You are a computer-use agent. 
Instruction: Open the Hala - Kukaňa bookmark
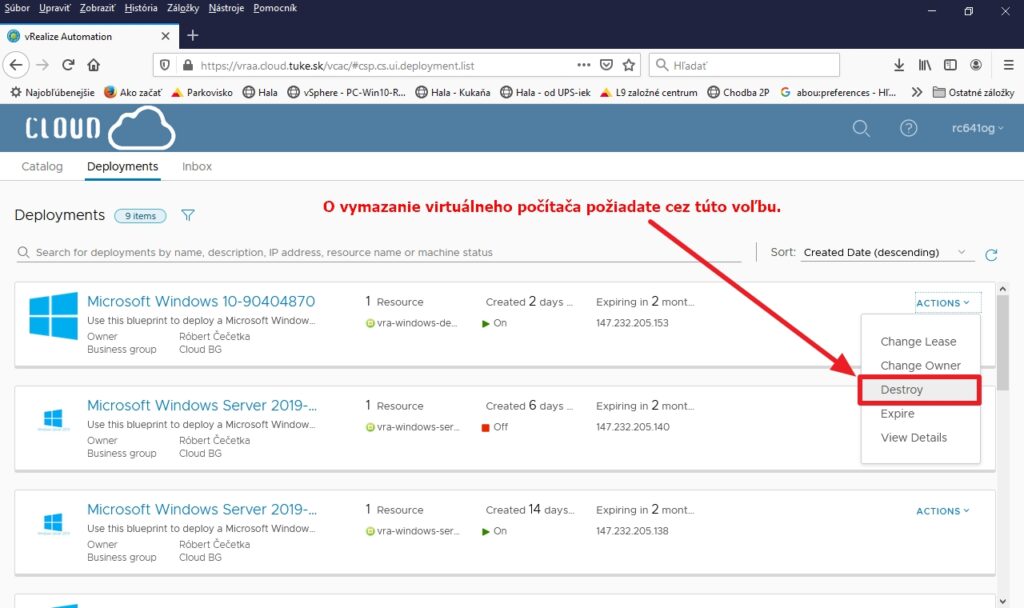453,92
